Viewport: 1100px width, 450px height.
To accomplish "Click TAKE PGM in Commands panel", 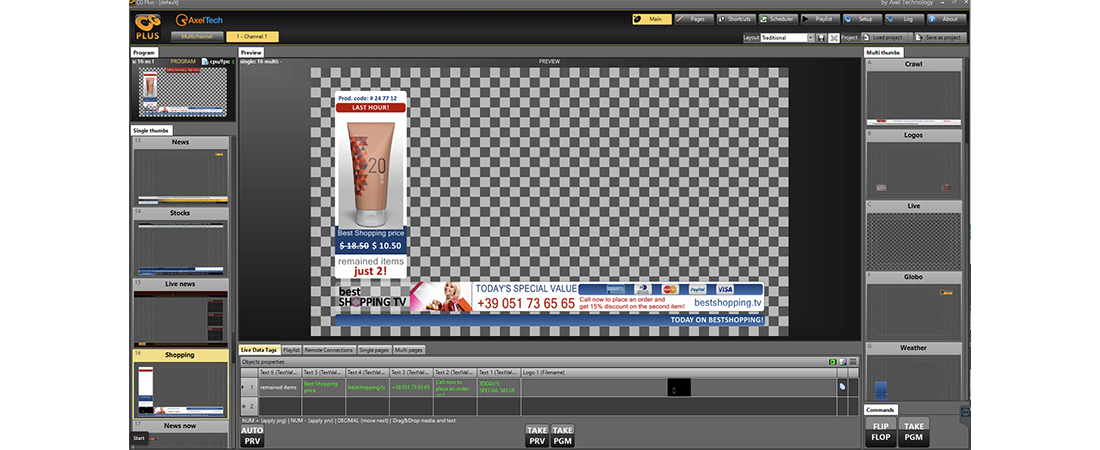I will point(913,432).
